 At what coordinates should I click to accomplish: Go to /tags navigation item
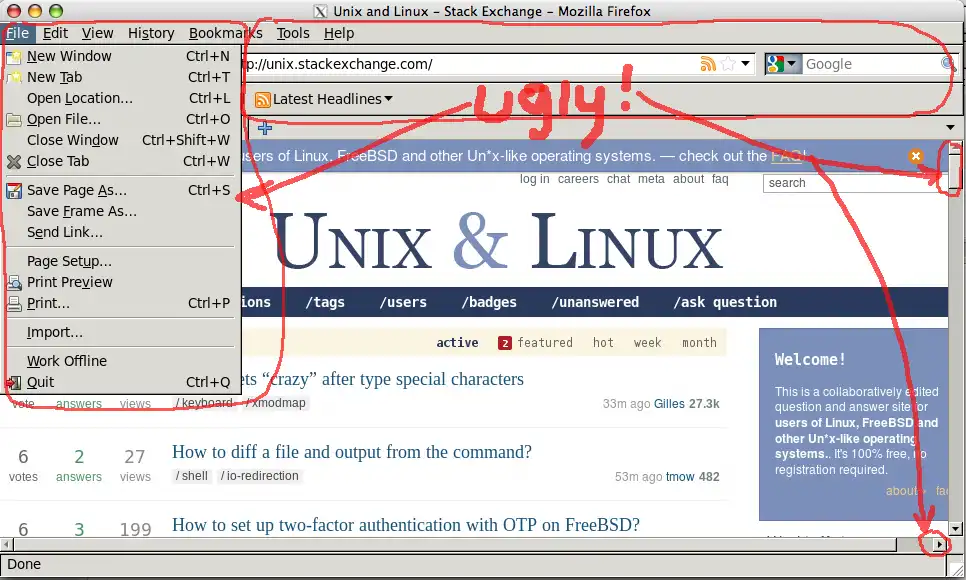click(325, 302)
